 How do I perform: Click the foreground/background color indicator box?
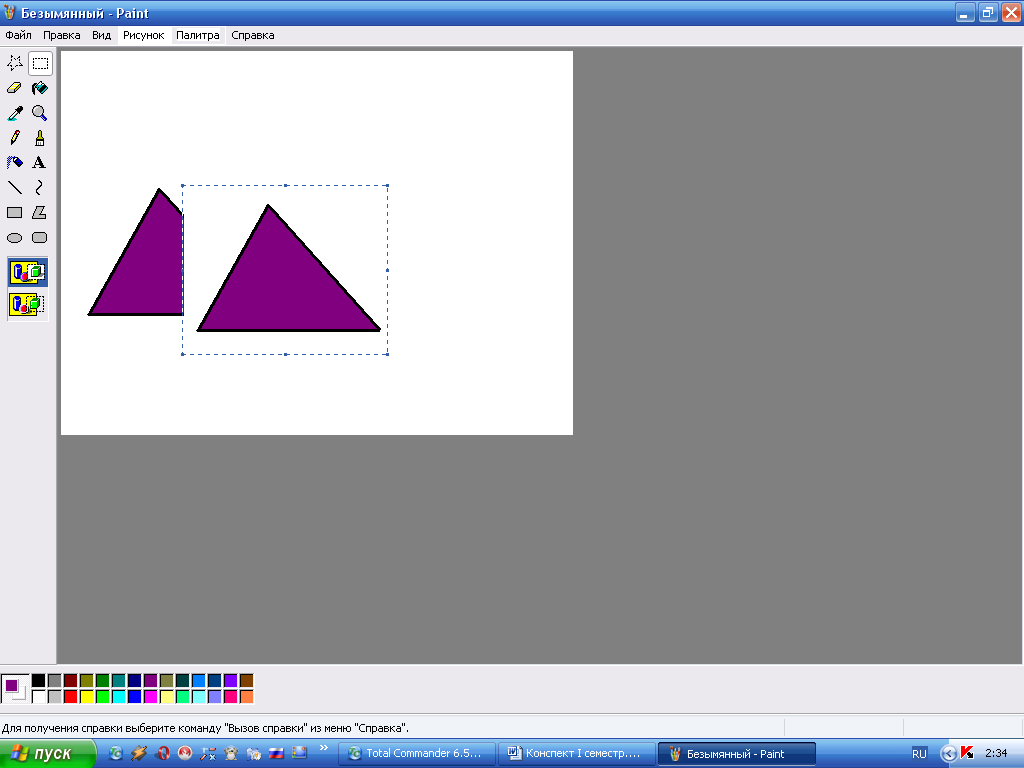[x=15, y=689]
